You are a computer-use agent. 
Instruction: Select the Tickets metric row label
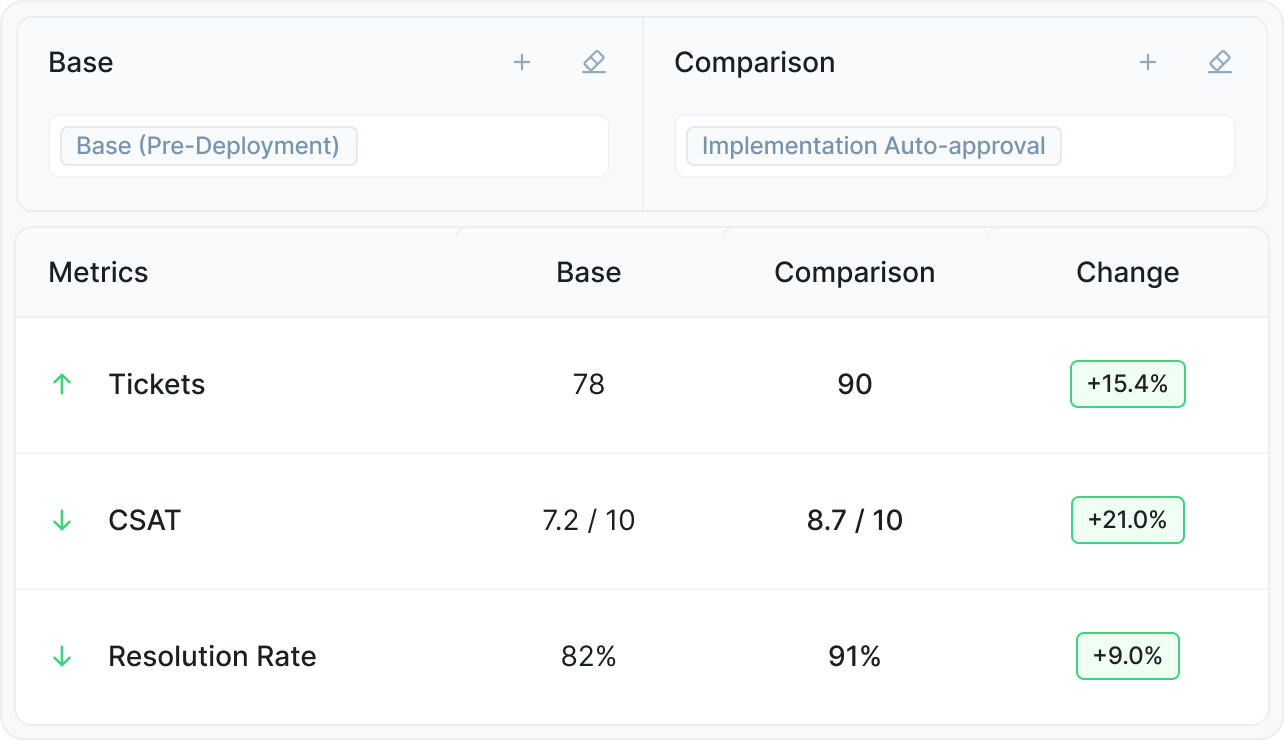(x=157, y=384)
